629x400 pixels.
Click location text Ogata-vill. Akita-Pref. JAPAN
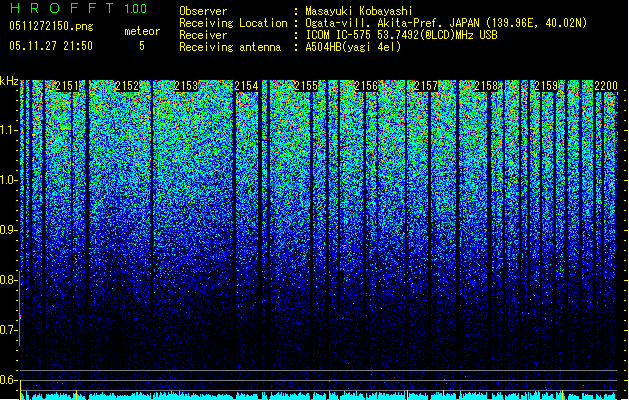click(x=392, y=23)
